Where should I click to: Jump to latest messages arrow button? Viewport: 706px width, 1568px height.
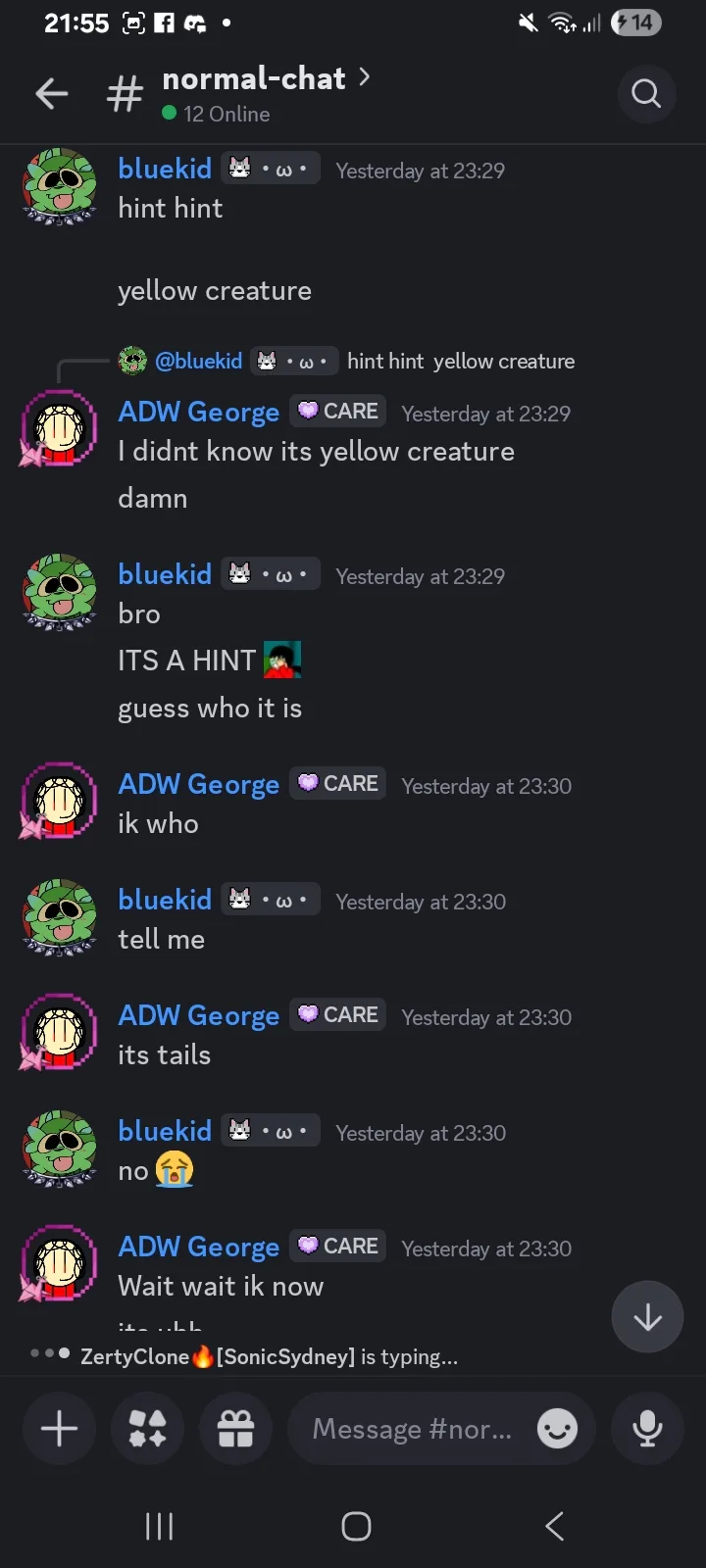coord(647,1317)
